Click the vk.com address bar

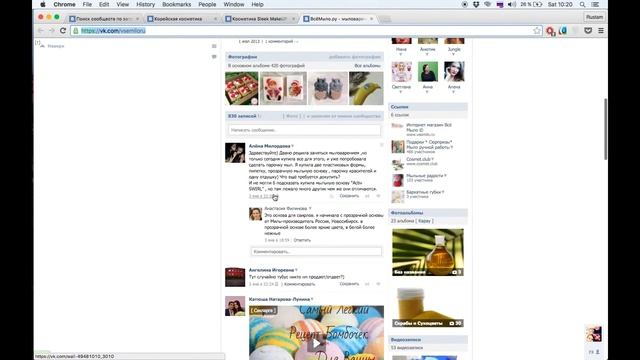coord(302,31)
